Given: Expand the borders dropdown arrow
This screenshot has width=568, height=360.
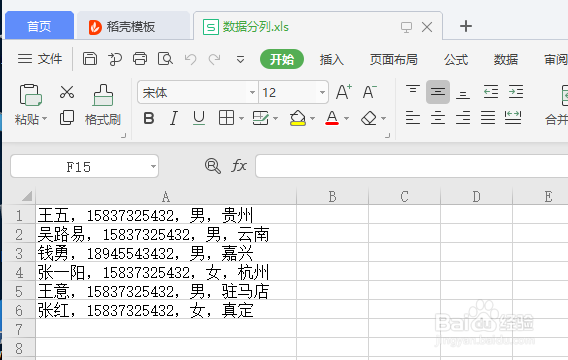Looking at the screenshot, I should [241, 118].
